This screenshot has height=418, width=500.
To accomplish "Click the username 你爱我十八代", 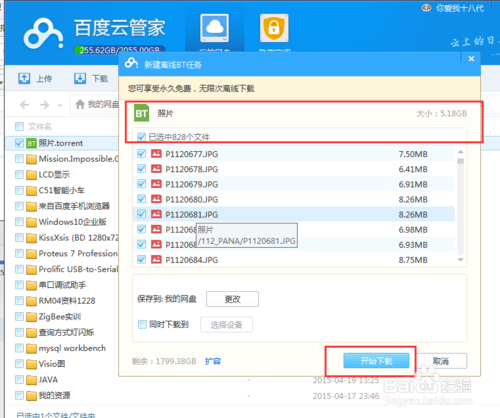I will coord(460,8).
